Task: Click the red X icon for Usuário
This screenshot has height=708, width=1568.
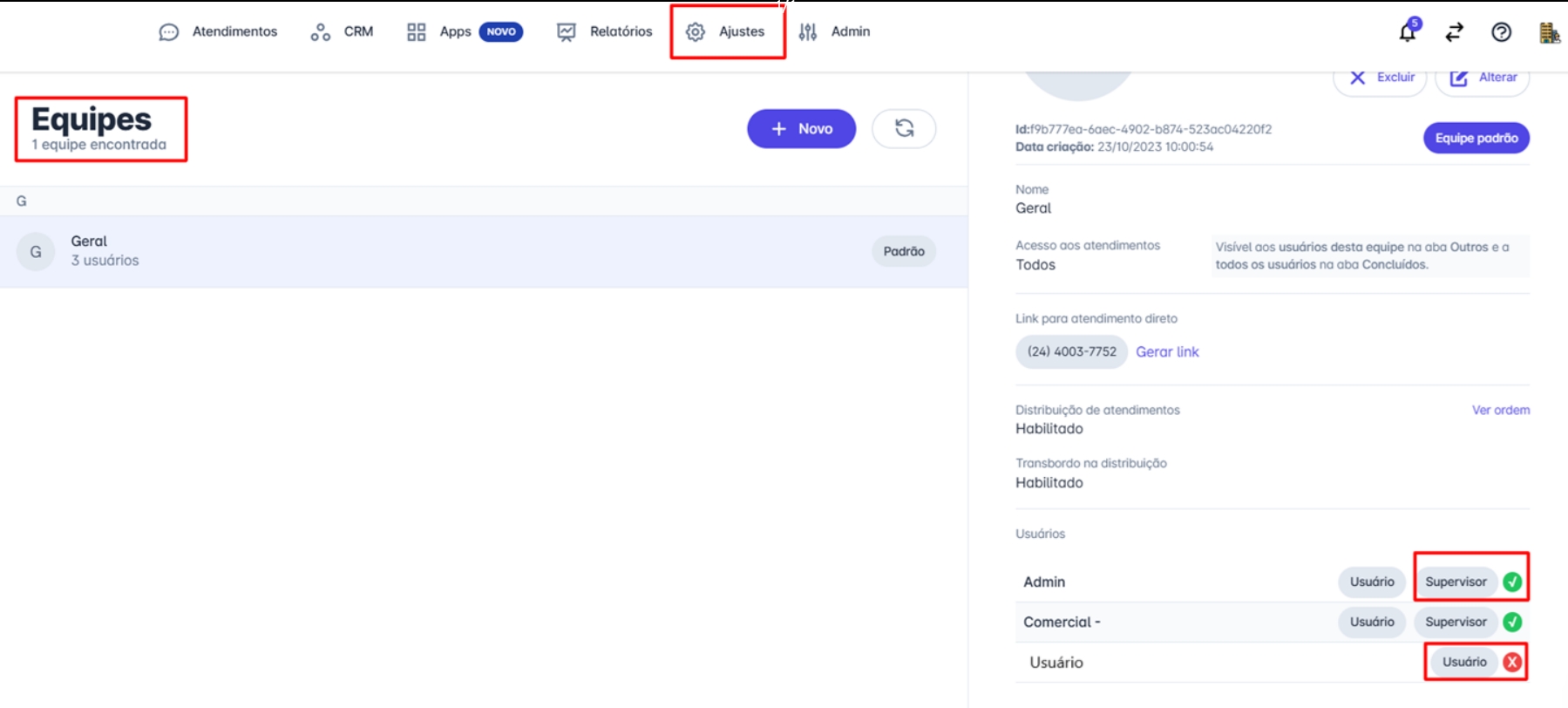Action: [1512, 663]
